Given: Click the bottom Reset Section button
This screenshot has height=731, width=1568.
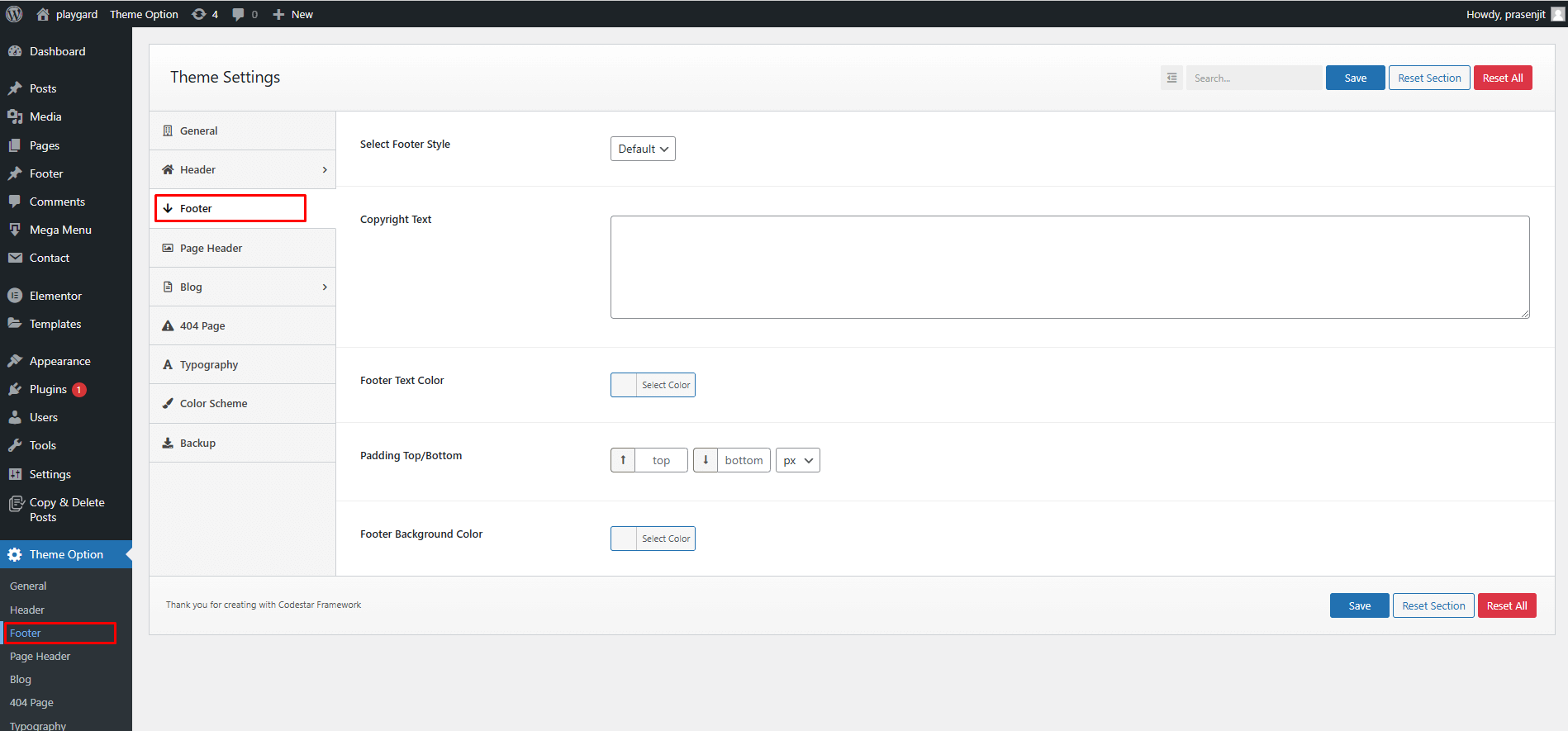Looking at the screenshot, I should point(1433,605).
